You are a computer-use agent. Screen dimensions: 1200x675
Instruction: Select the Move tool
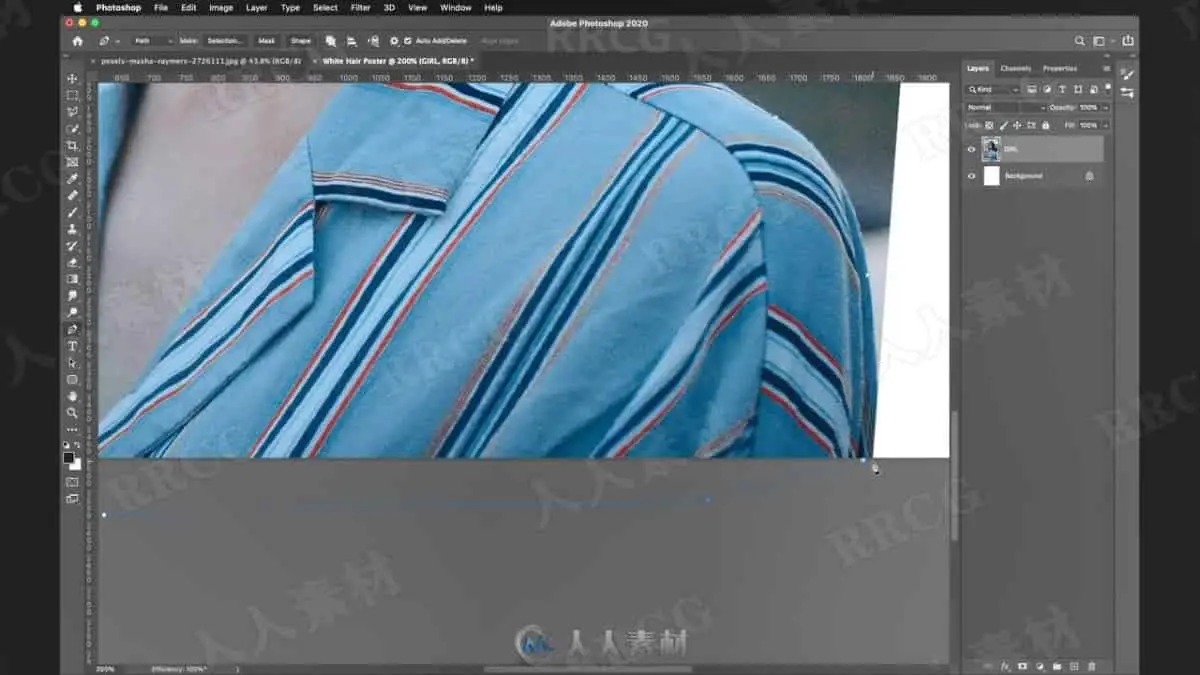pyautogui.click(x=72, y=79)
